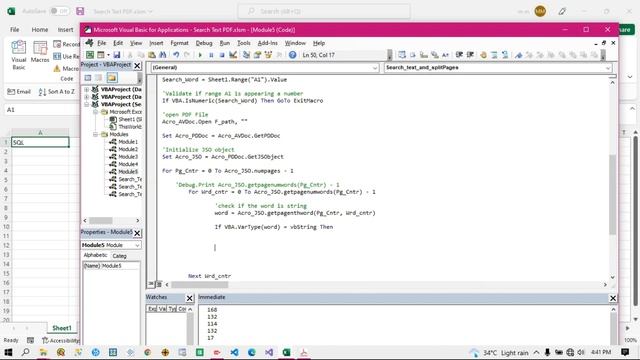Click the Macros ribbon button in Excel
This screenshot has height=360, width=640.
(x=40, y=52)
